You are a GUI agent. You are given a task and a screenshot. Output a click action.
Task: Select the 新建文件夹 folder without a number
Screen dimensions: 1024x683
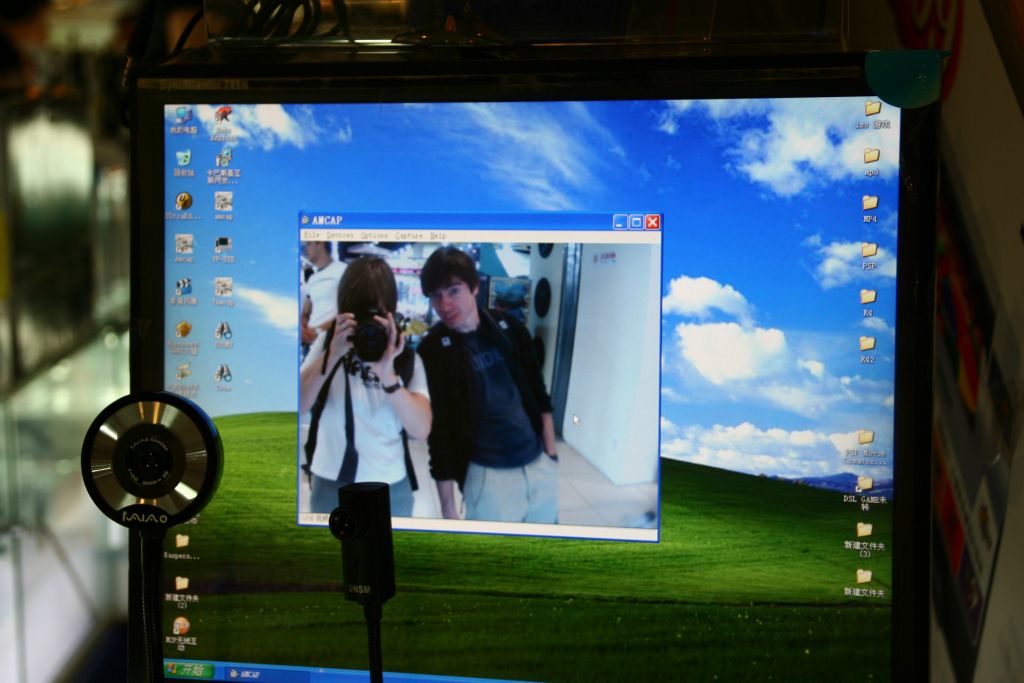pyautogui.click(x=864, y=583)
